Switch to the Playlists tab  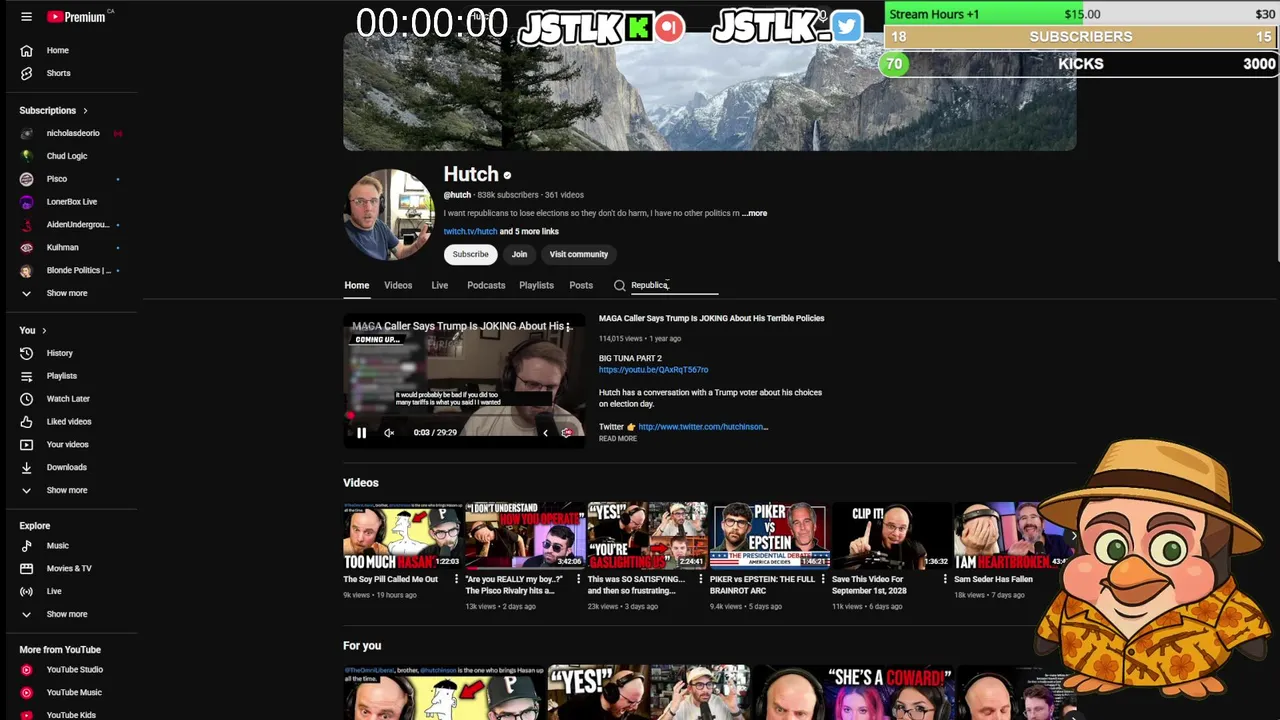coord(536,285)
